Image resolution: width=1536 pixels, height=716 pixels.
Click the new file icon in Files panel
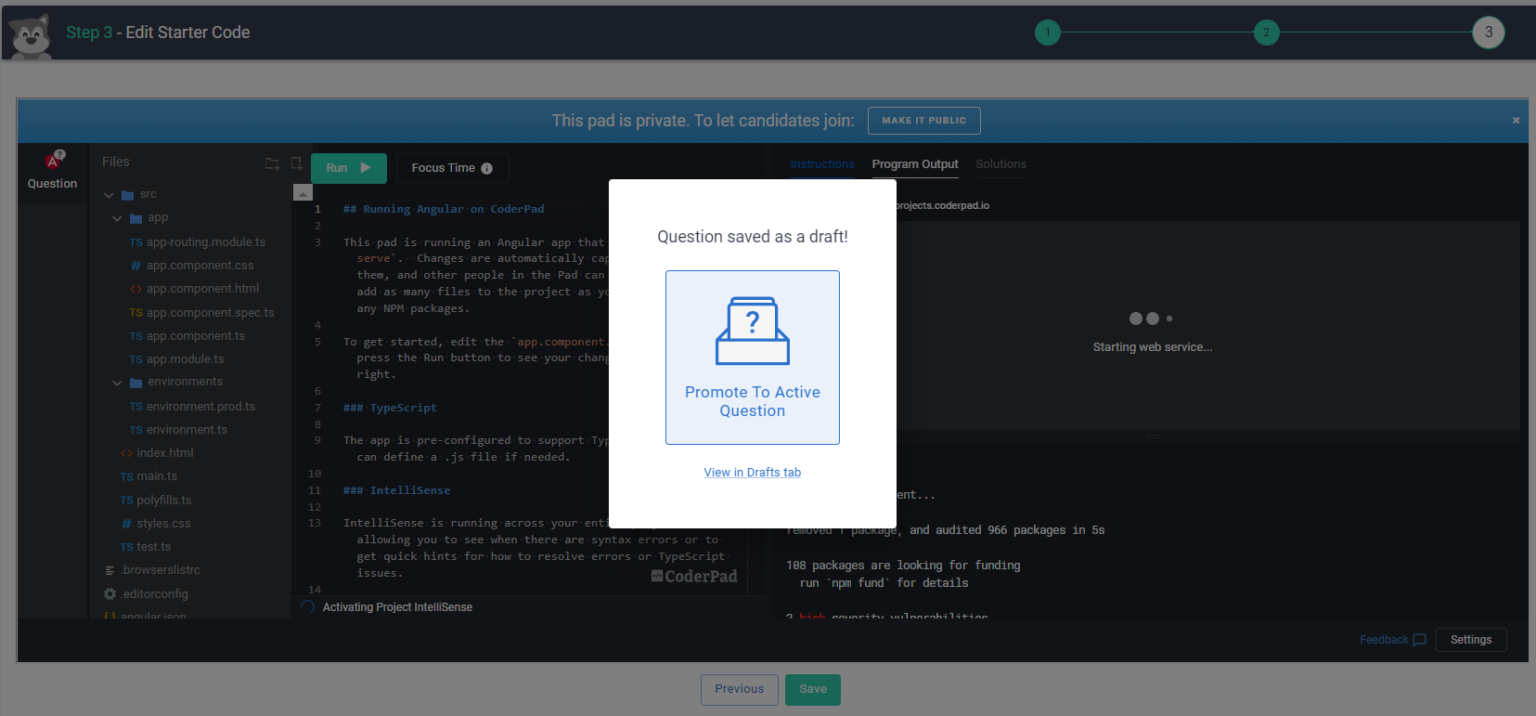296,162
